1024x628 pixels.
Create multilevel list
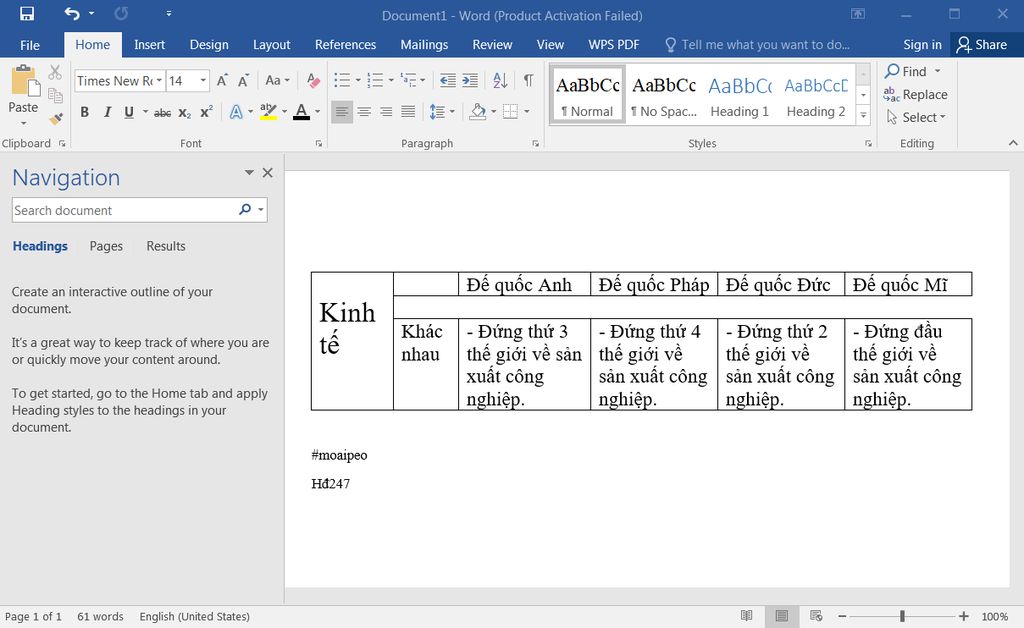[408, 80]
